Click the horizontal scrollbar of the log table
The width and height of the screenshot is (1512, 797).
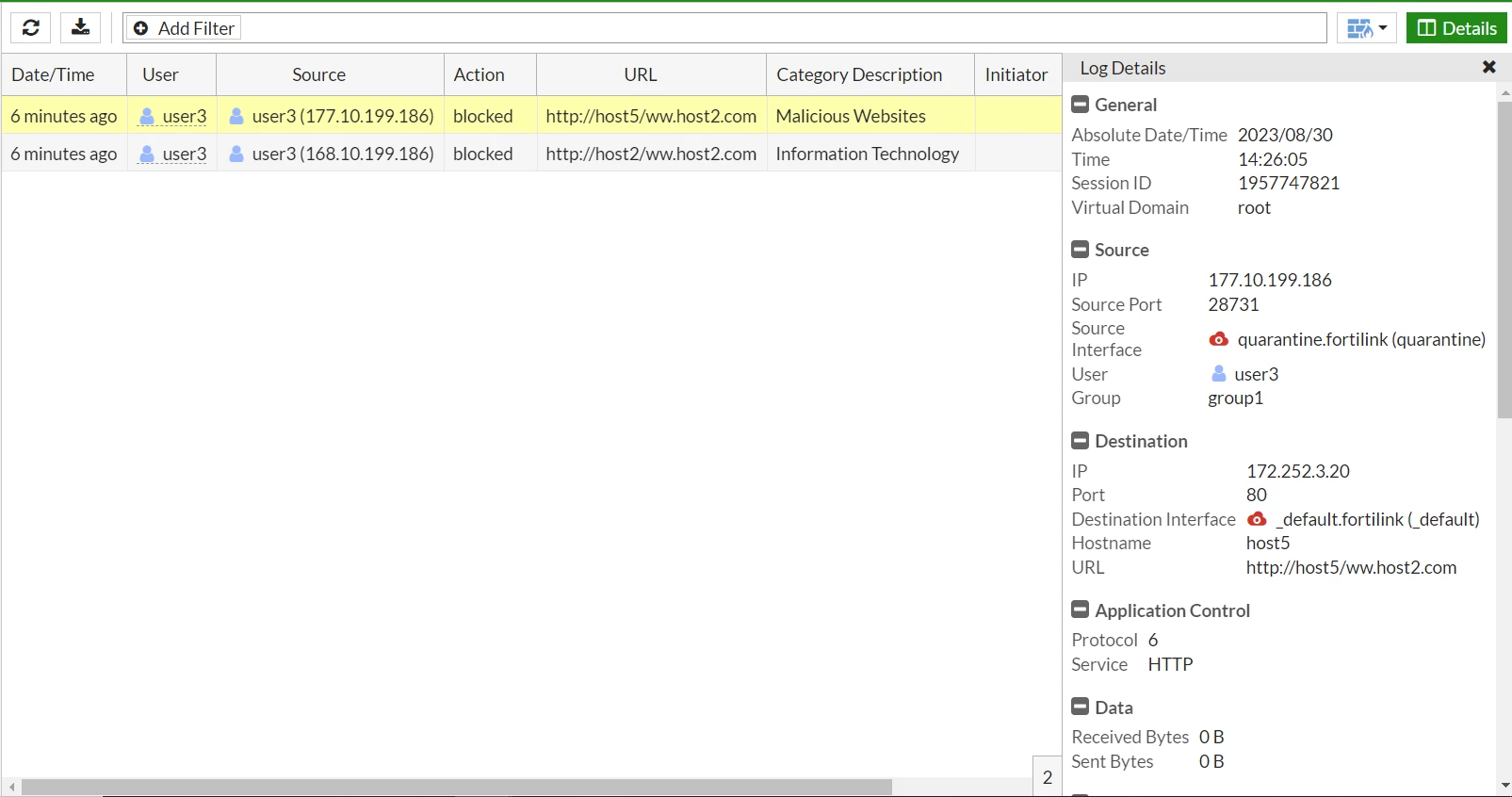pos(457,787)
